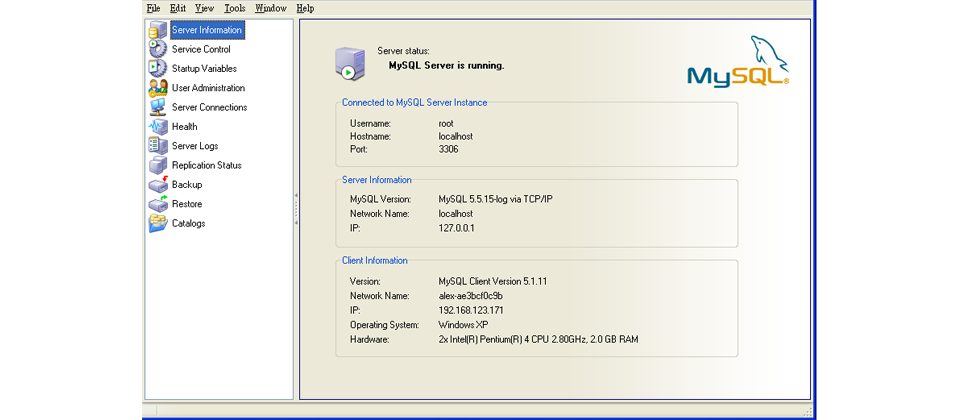Open User Administration via its users icon
The height and width of the screenshot is (420, 960).
pos(158,88)
